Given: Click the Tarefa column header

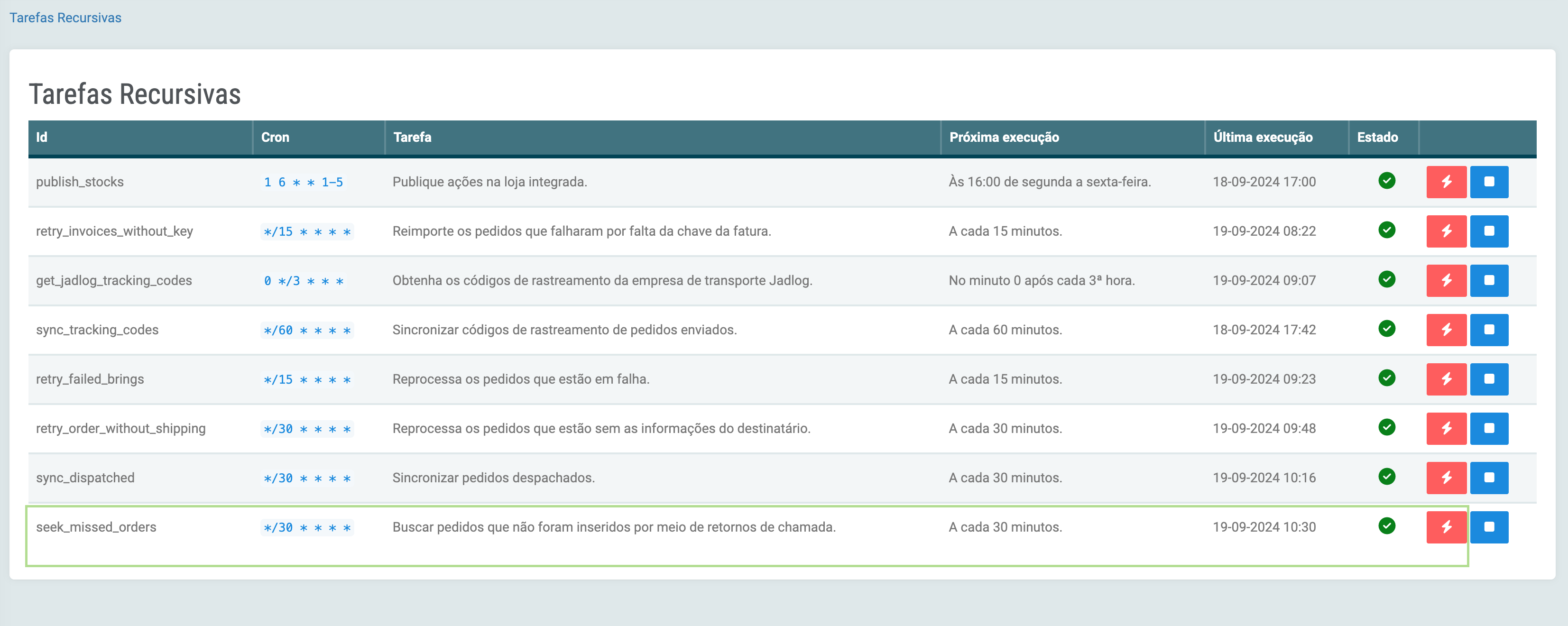Looking at the screenshot, I should click(663, 138).
